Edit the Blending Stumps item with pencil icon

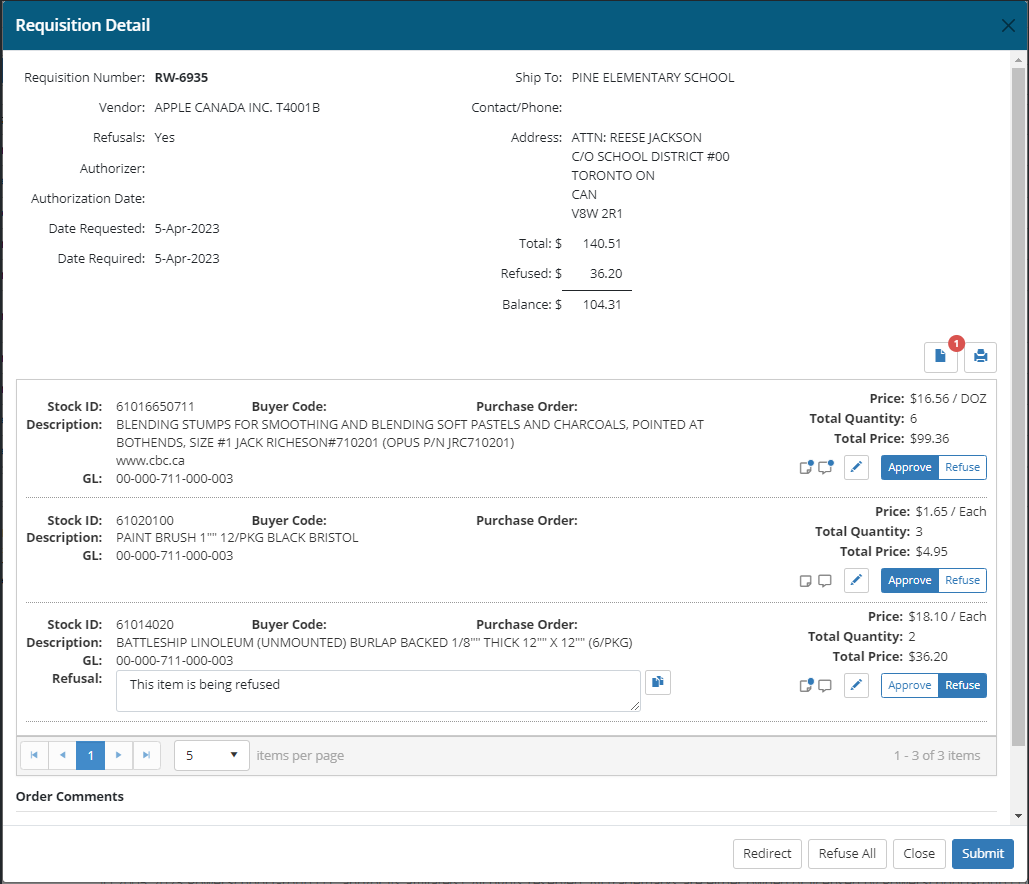tap(856, 468)
